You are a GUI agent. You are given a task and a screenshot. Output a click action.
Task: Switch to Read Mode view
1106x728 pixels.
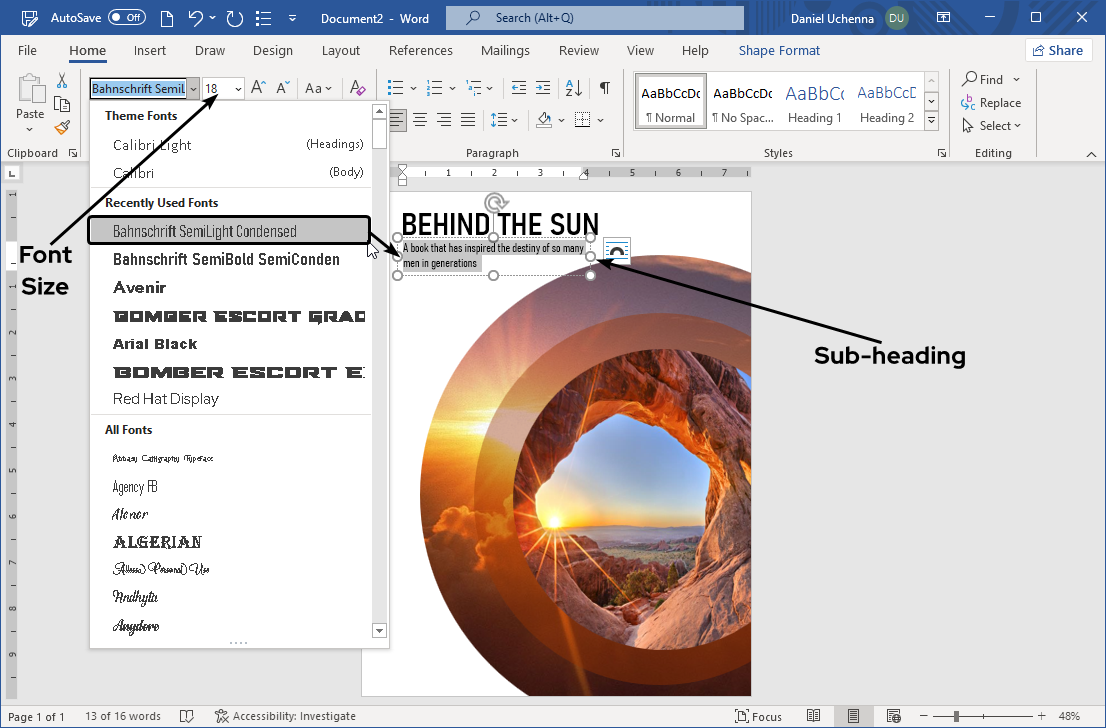(x=814, y=716)
